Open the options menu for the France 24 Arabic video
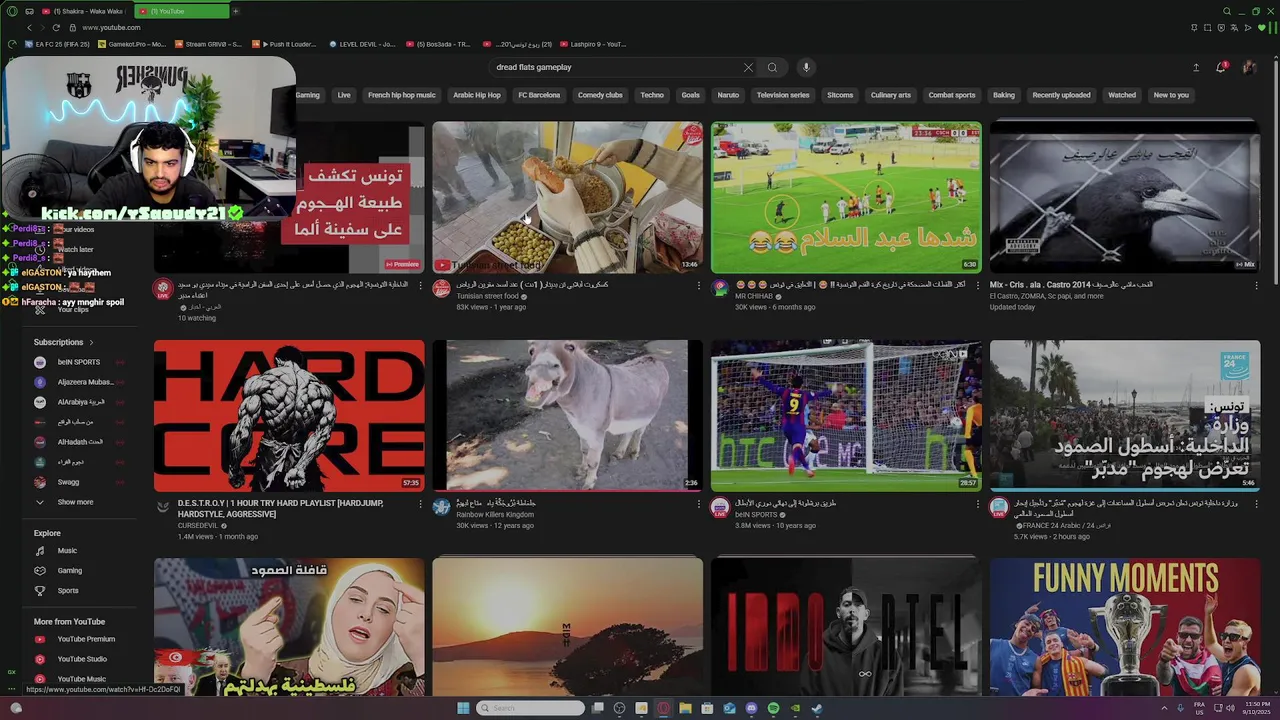The image size is (1280, 720). click(1256, 504)
